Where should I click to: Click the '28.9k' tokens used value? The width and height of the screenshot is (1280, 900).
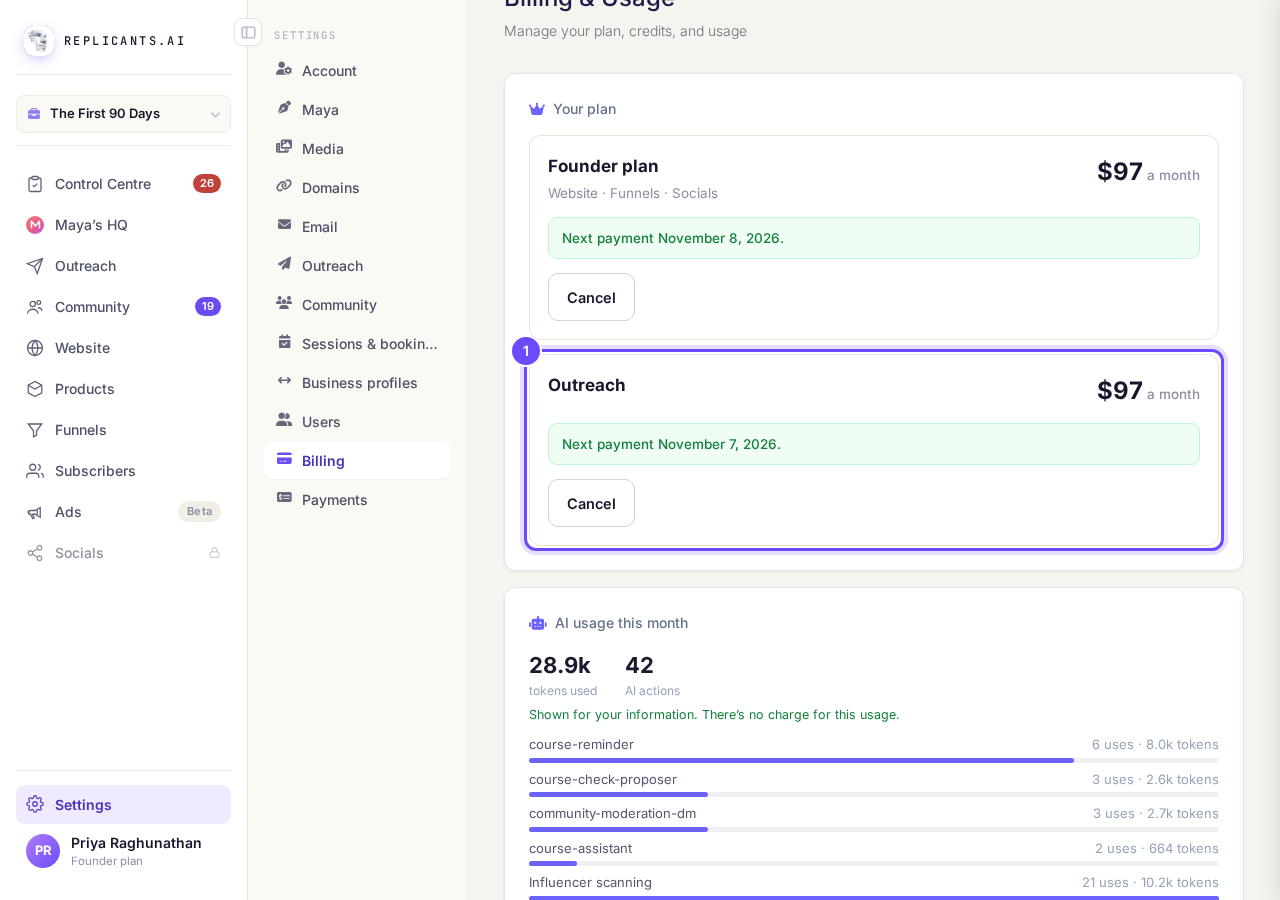tap(560, 665)
